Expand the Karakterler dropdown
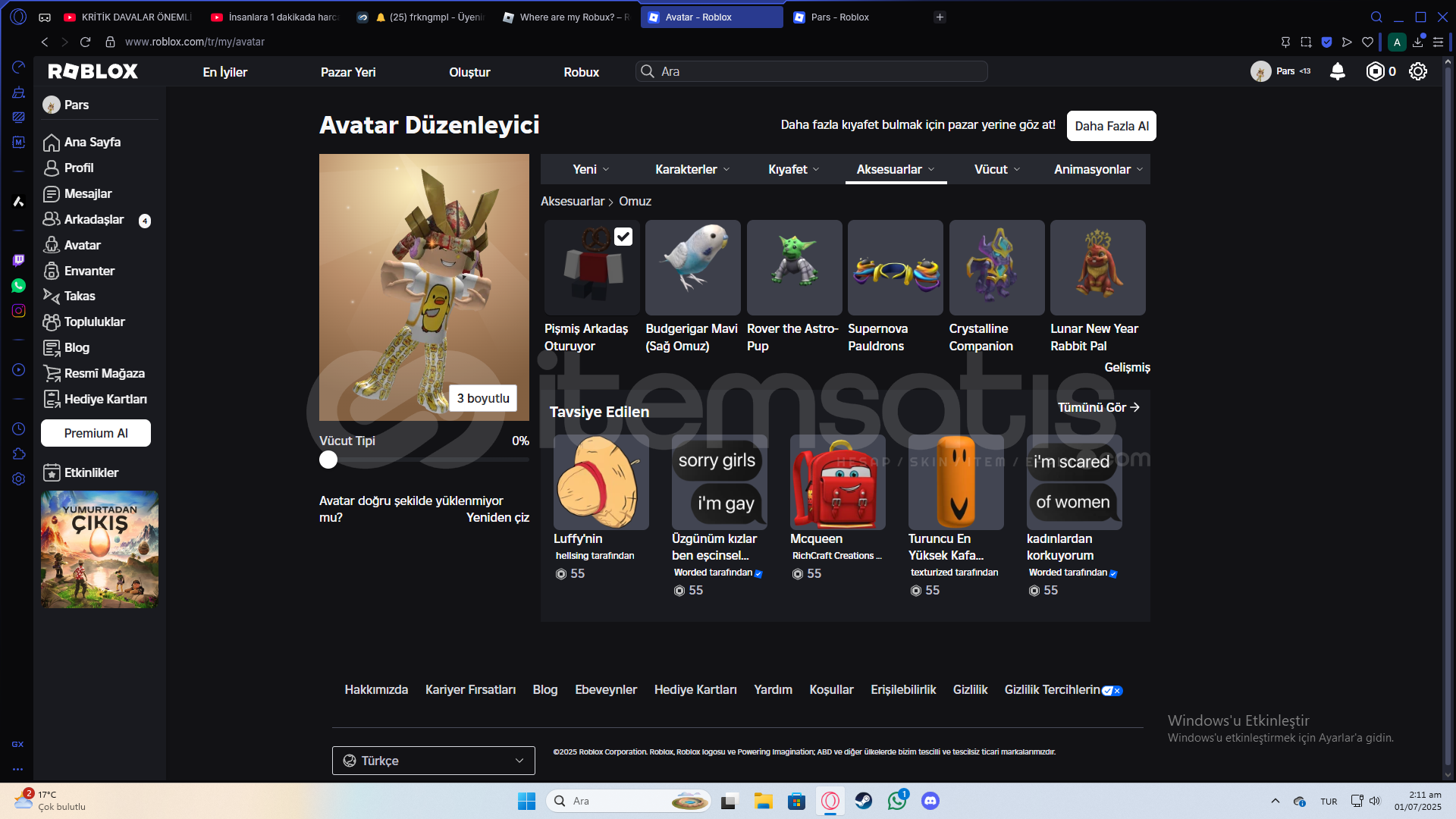Image resolution: width=1456 pixels, height=819 pixels. [692, 169]
